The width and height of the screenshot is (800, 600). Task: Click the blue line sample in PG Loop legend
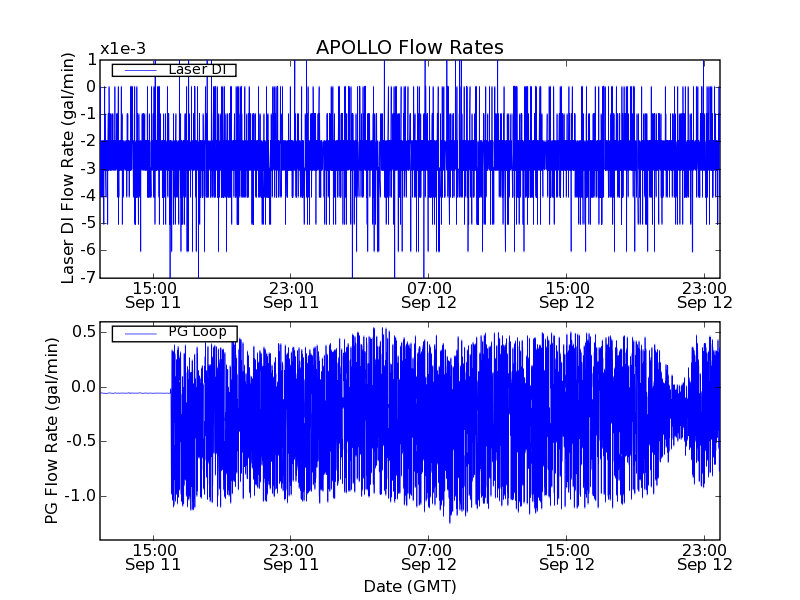click(x=140, y=334)
